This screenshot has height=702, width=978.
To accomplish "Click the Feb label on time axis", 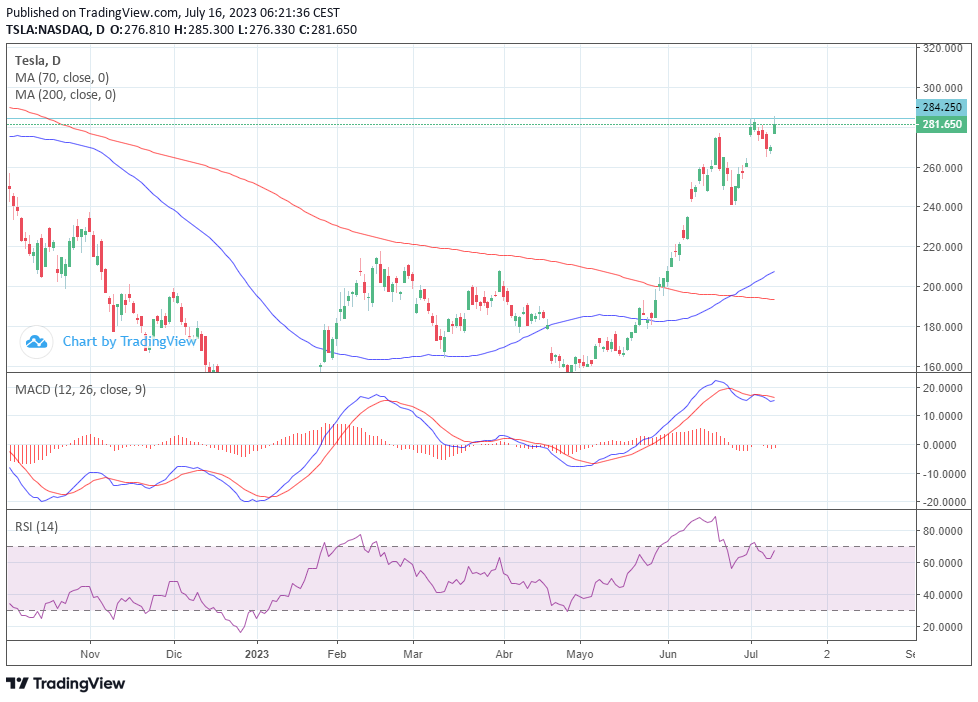I will click(x=337, y=654).
